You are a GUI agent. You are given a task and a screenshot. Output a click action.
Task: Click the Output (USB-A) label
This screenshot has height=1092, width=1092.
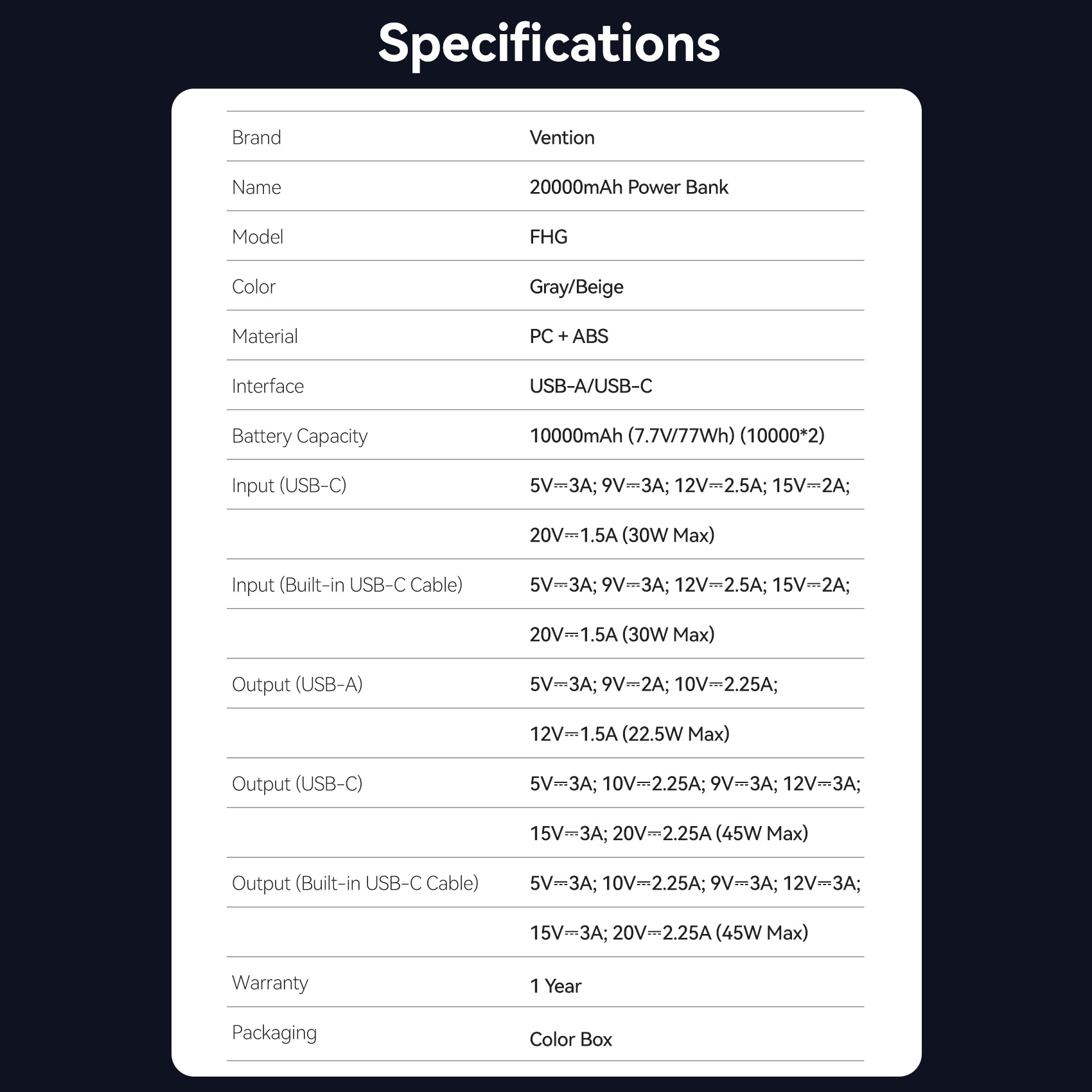(297, 685)
